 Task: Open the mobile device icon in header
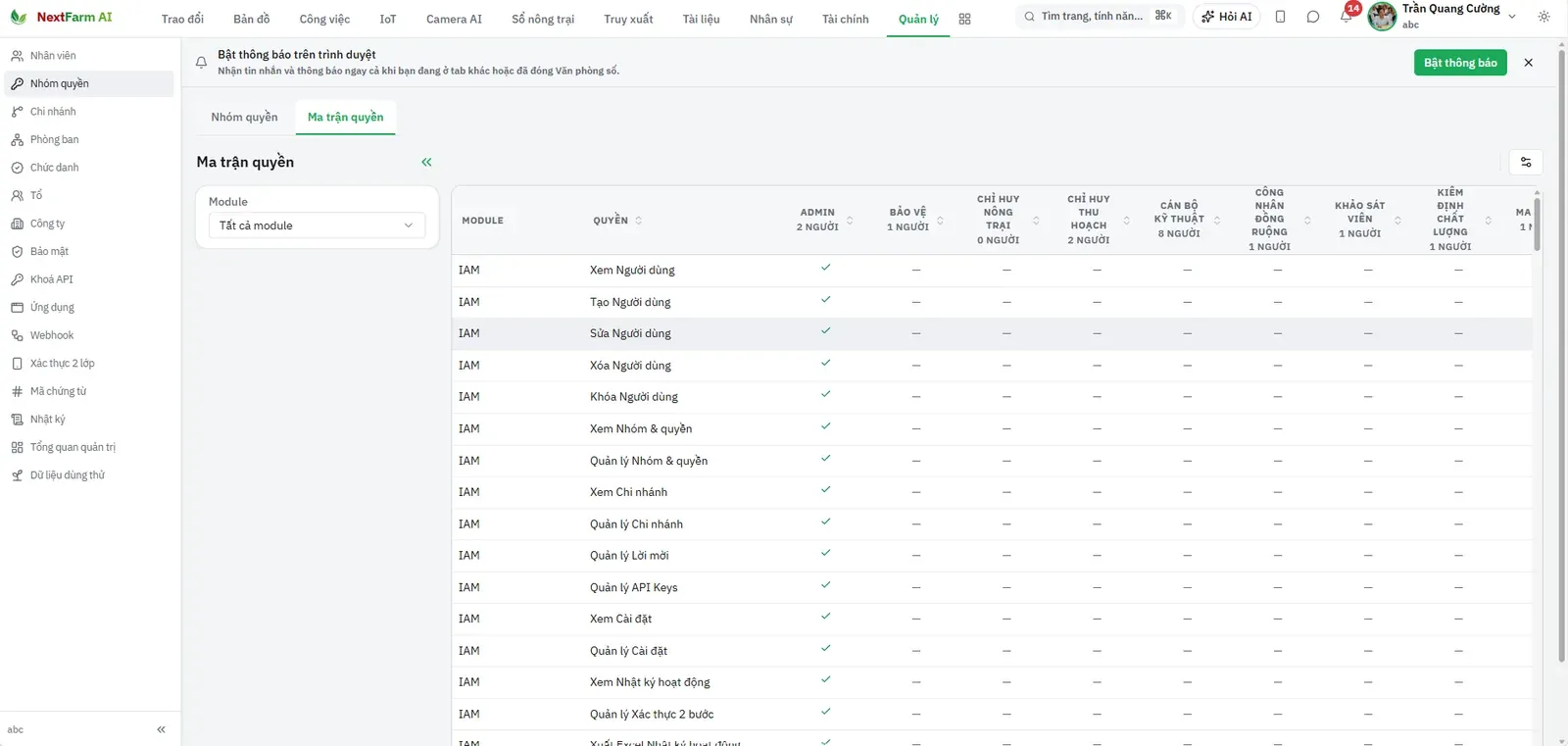pos(1280,17)
